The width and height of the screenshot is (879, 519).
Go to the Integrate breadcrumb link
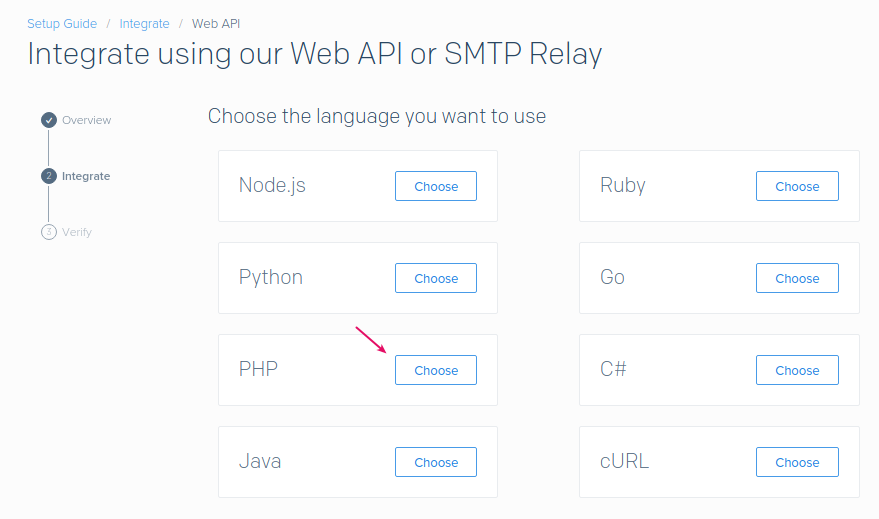point(144,23)
